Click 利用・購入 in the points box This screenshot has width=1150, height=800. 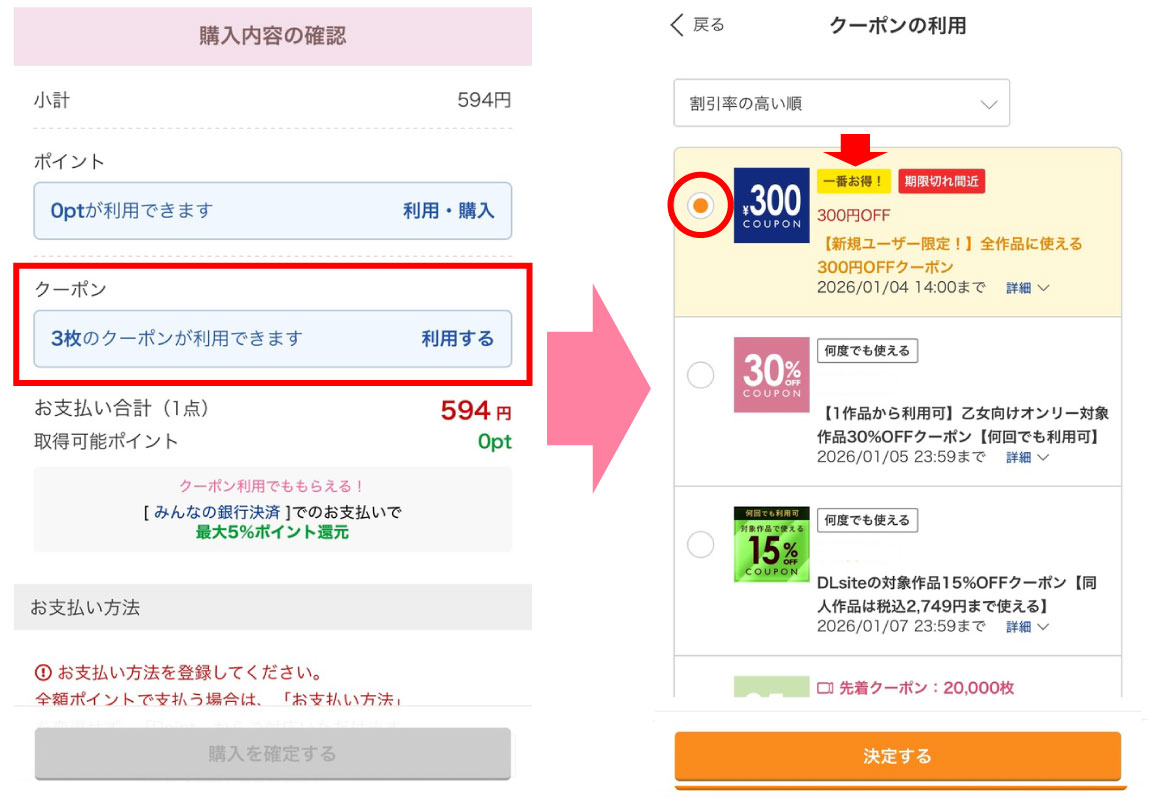(x=448, y=211)
